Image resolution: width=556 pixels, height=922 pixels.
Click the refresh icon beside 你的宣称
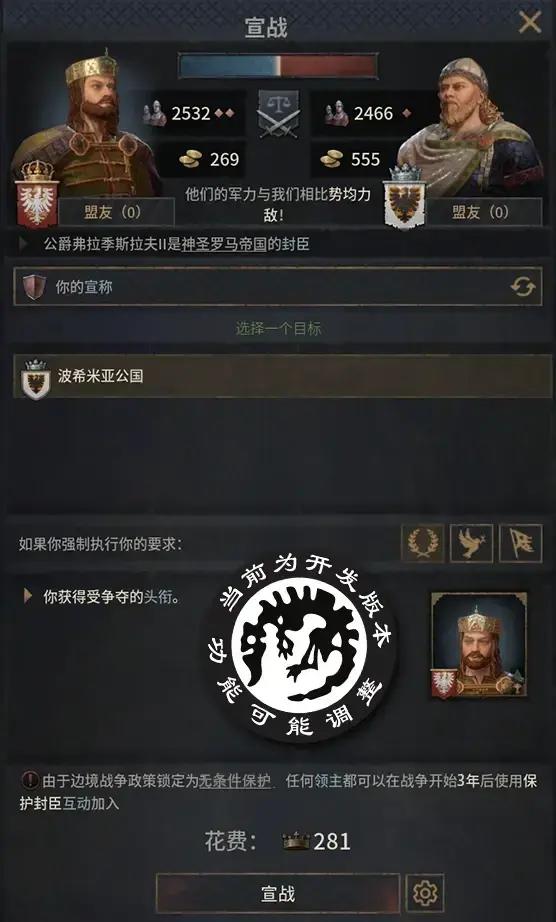(522, 287)
